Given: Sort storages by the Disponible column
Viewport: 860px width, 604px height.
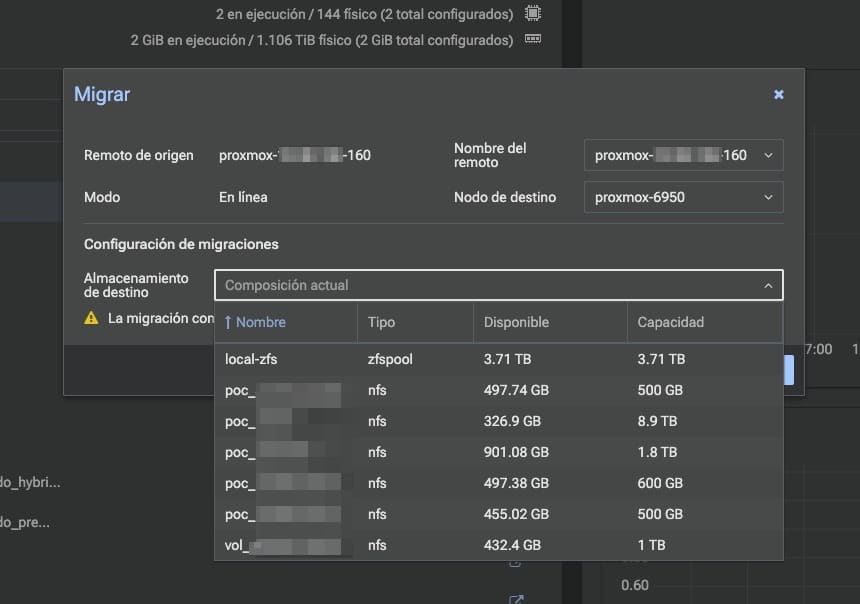Looking at the screenshot, I should click(515, 322).
